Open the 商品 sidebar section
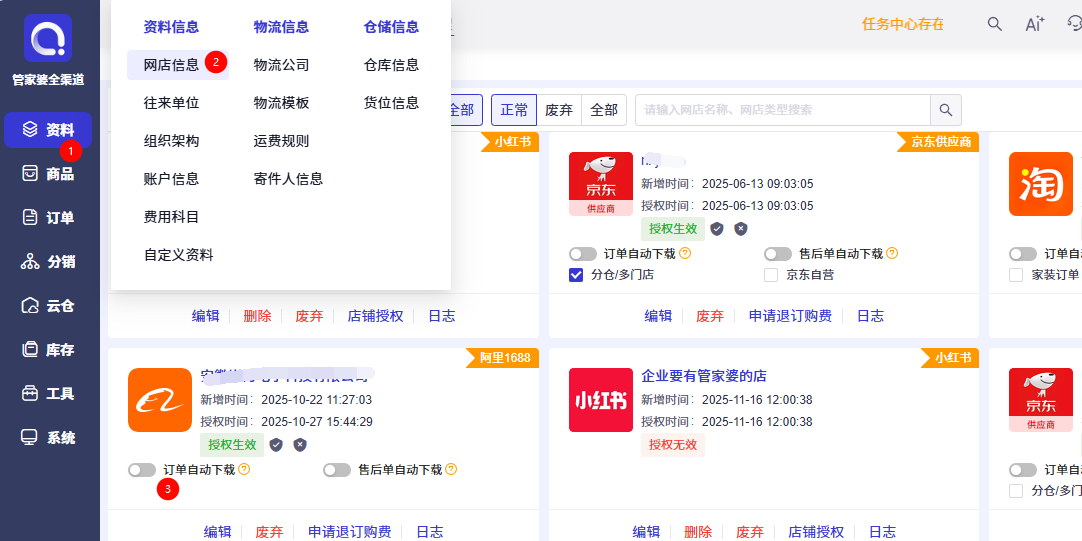This screenshot has height=541, width=1082. (x=48, y=174)
